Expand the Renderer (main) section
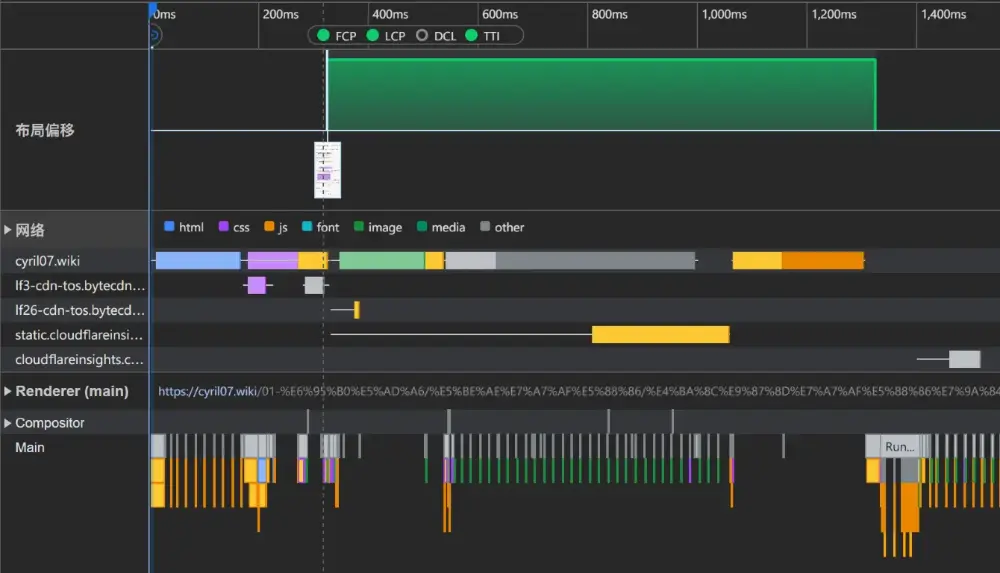 click(x=8, y=391)
